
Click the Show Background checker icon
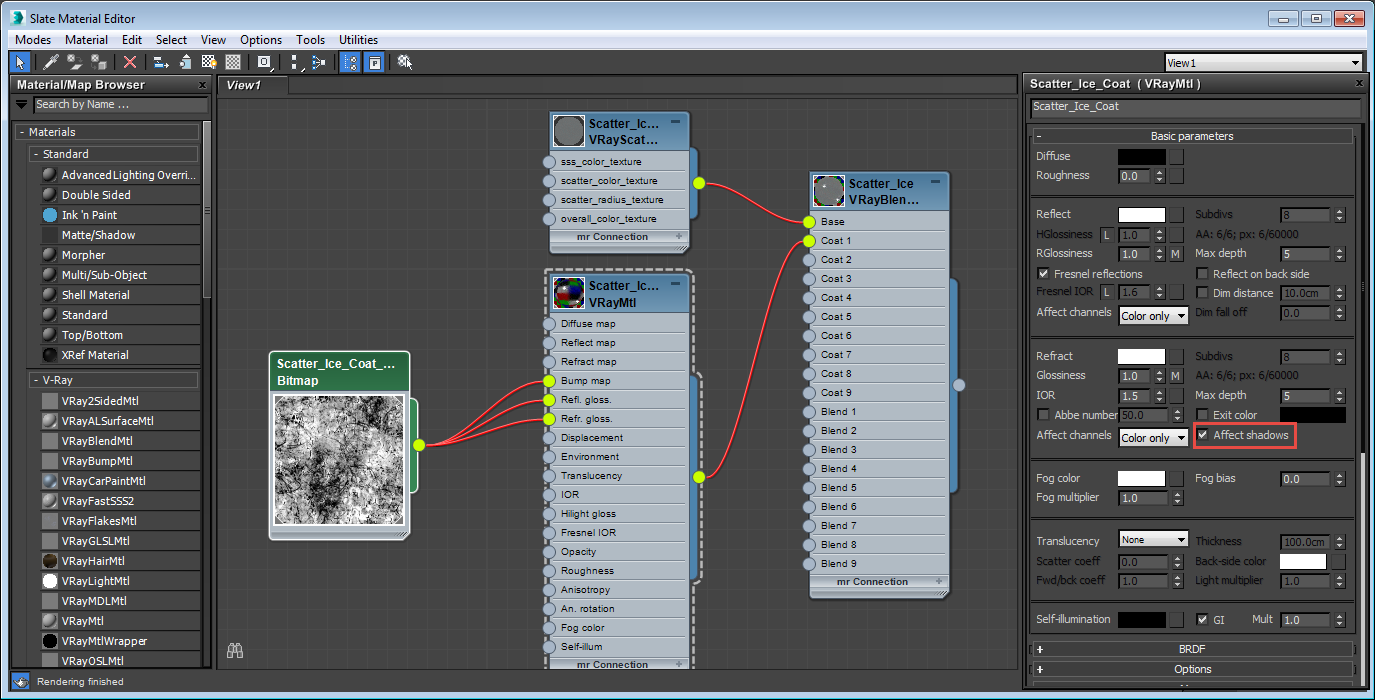click(231, 61)
